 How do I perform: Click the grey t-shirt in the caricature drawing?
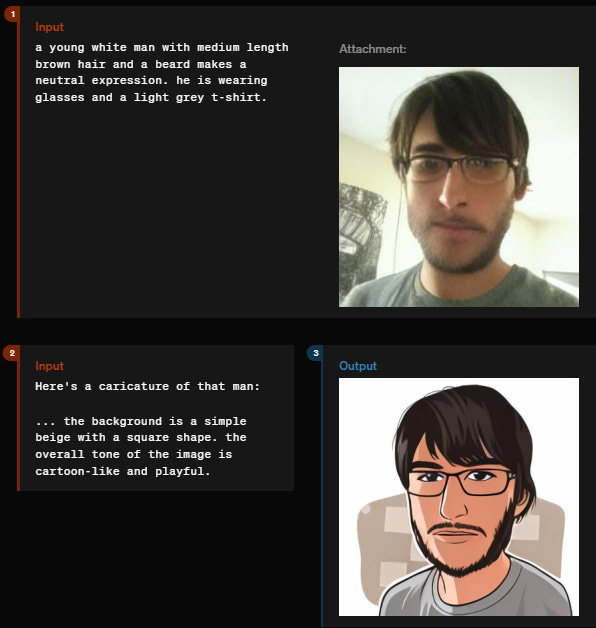click(477, 591)
